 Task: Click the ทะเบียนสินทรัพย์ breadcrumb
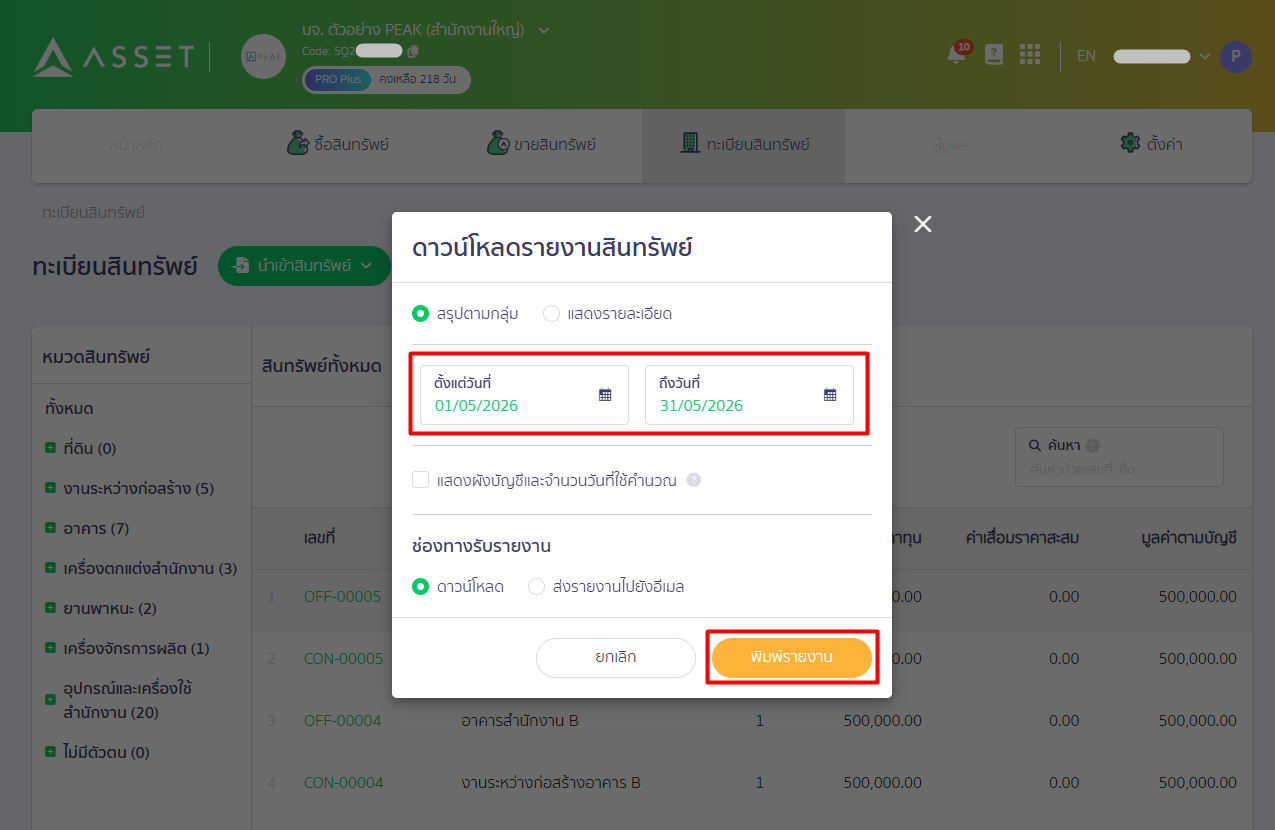click(x=93, y=213)
